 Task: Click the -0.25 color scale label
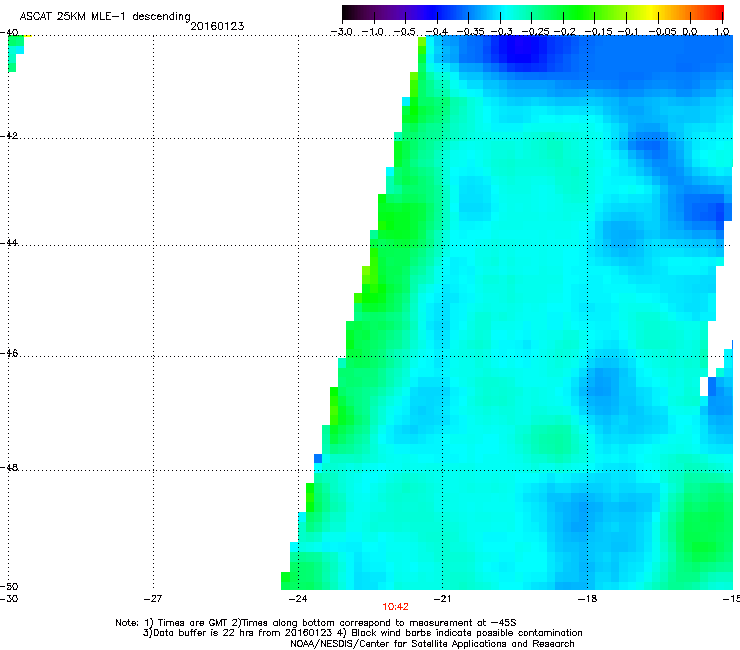pyautogui.click(x=535, y=32)
